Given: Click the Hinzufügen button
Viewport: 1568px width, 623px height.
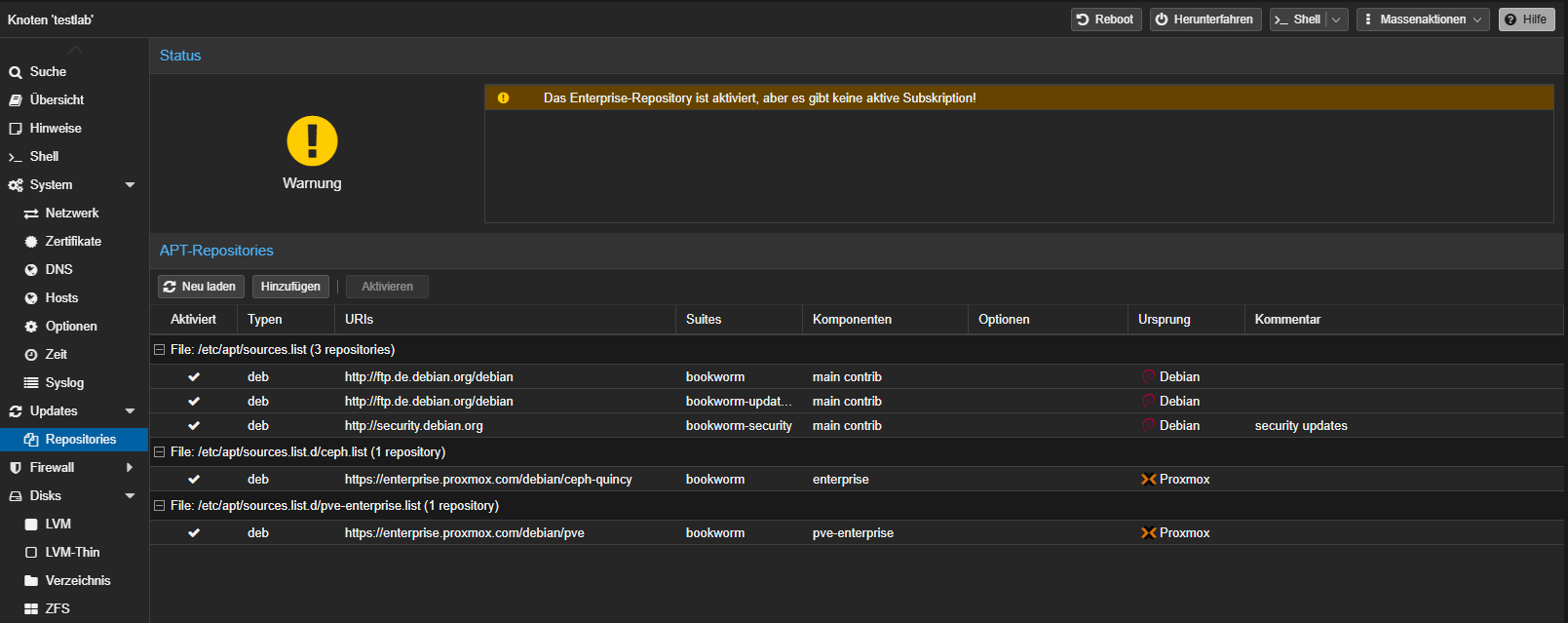Looking at the screenshot, I should coord(290,287).
